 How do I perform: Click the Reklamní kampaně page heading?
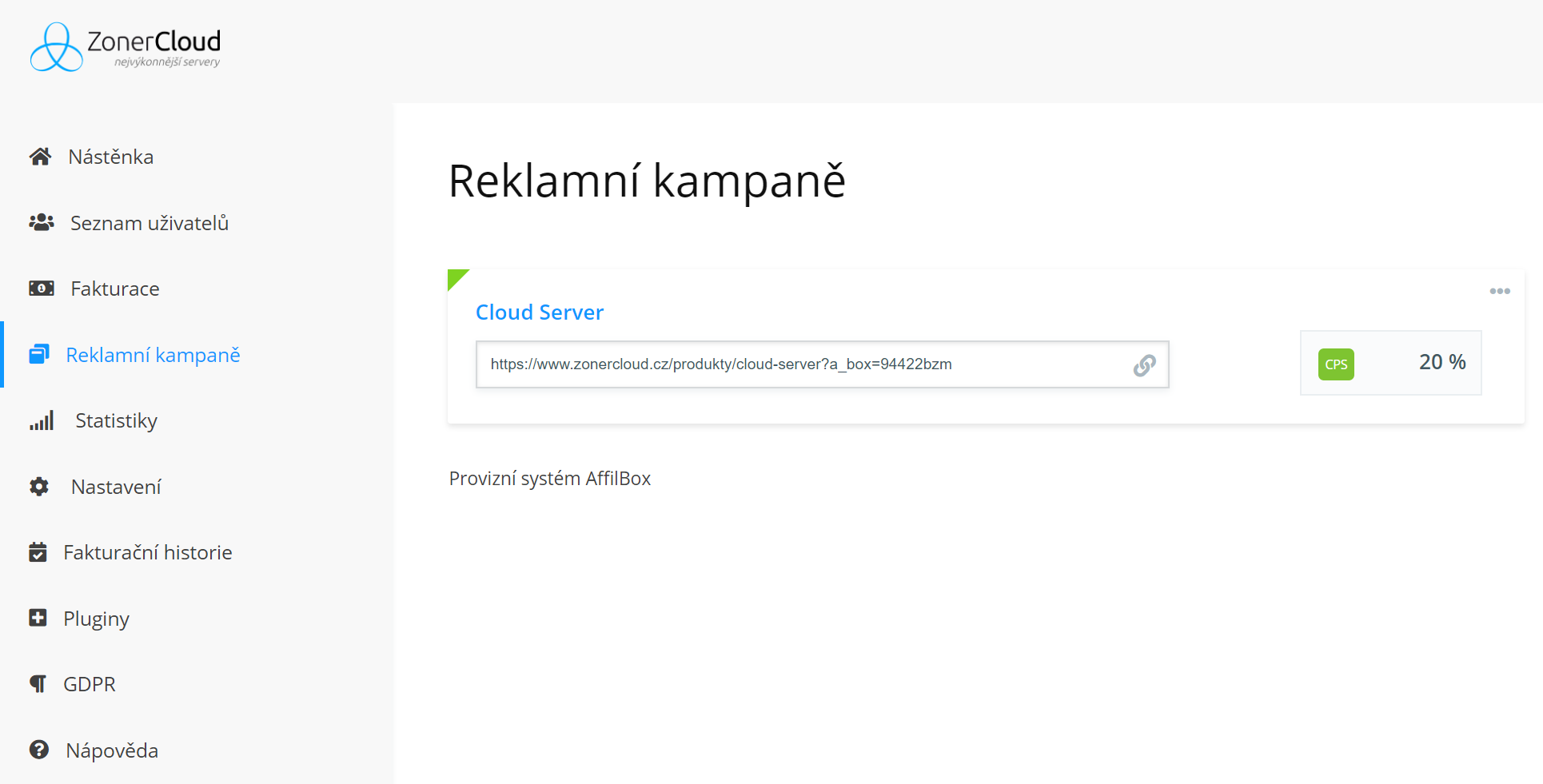click(x=647, y=181)
